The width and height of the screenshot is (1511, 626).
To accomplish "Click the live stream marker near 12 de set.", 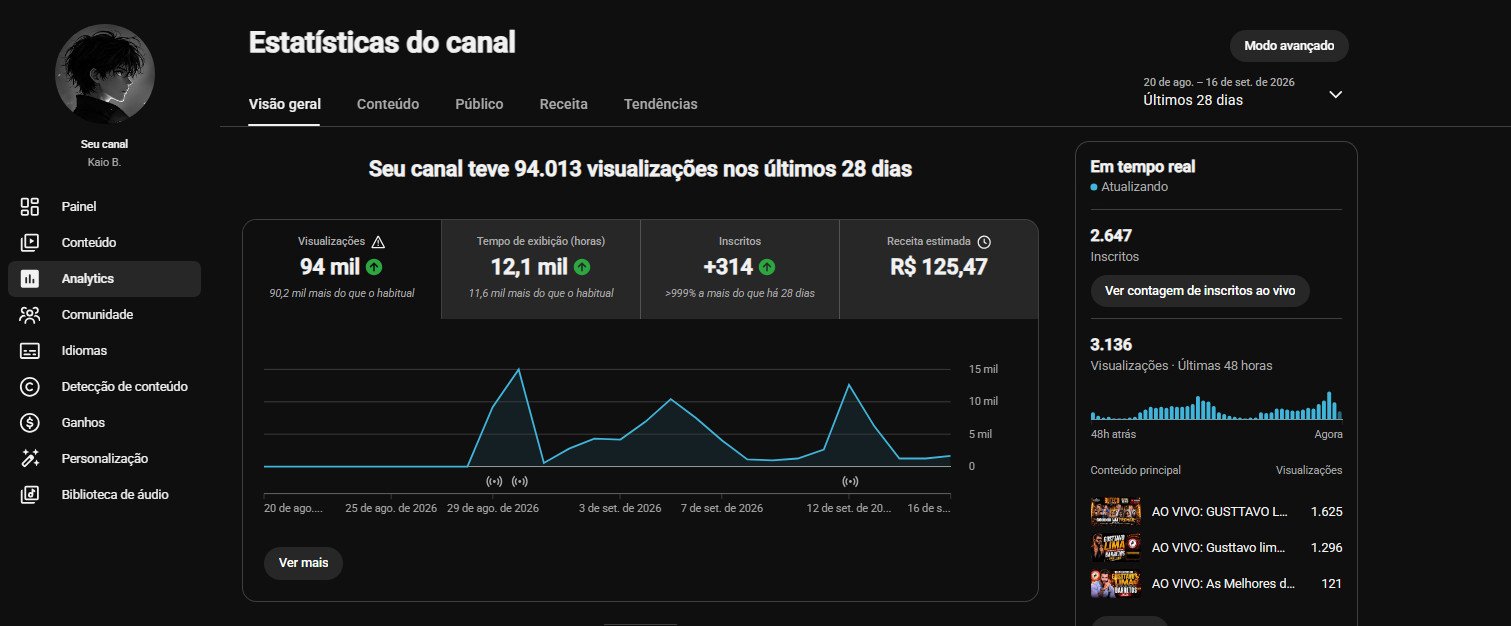I will [850, 481].
